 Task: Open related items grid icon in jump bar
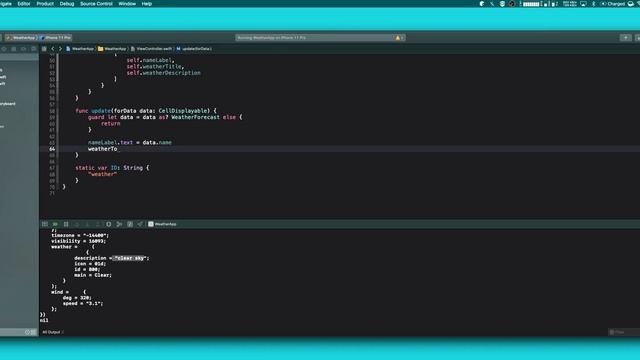tap(44, 49)
